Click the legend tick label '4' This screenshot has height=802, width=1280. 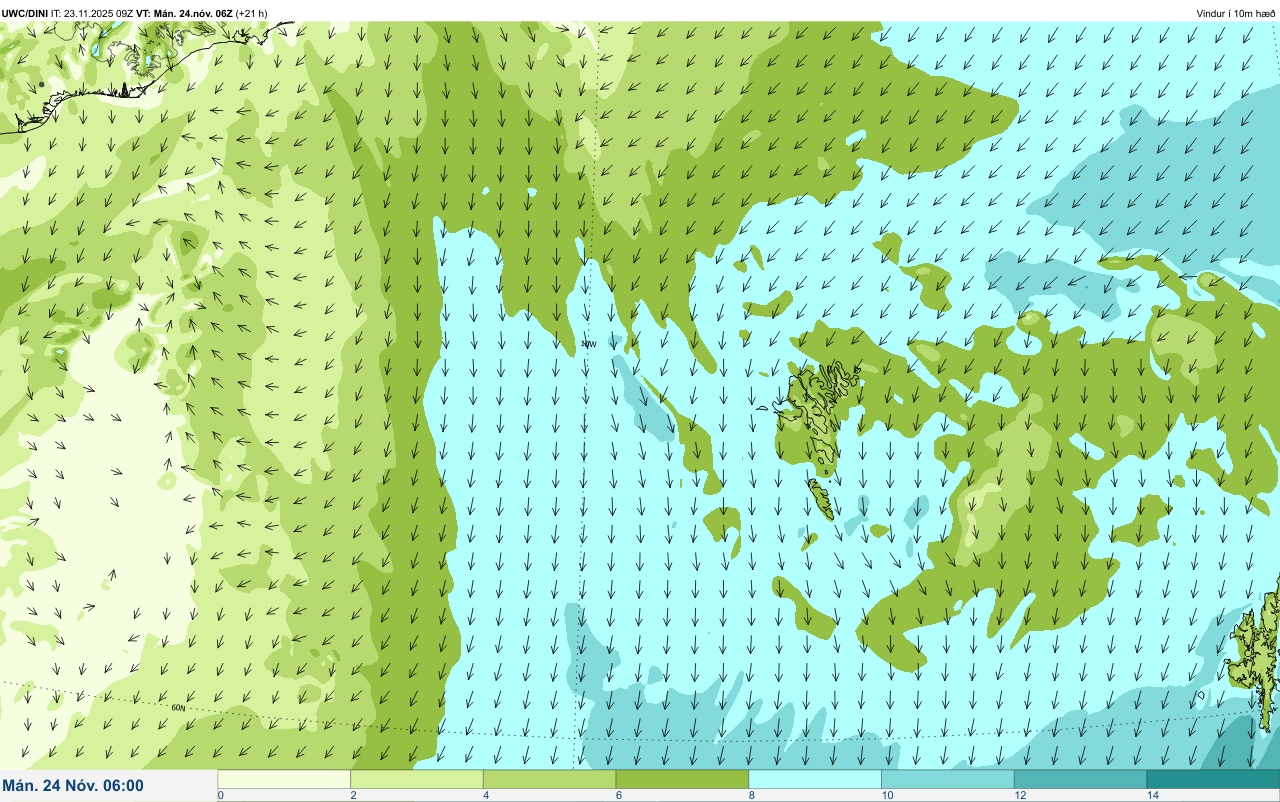[x=486, y=795]
